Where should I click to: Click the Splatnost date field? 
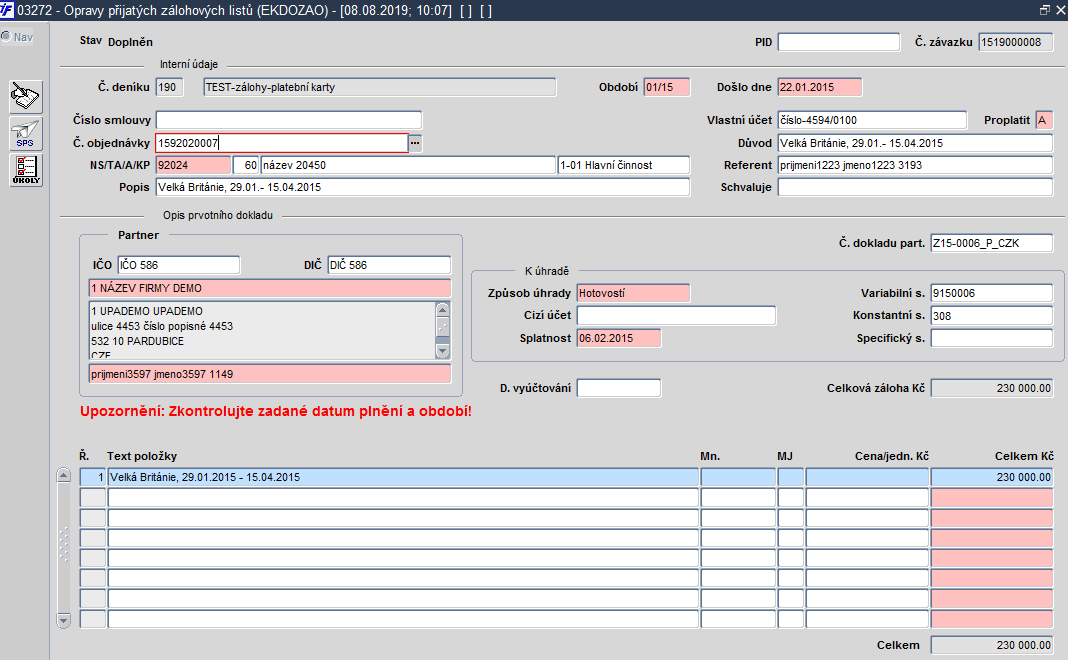click(x=618, y=338)
